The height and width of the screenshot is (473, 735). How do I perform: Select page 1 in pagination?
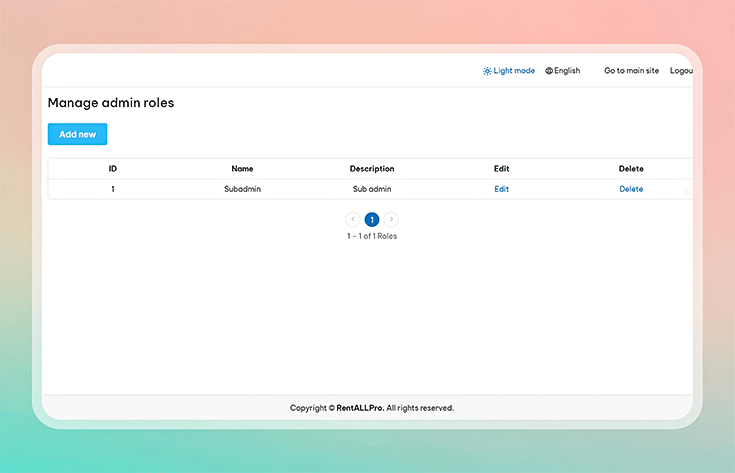pos(372,219)
